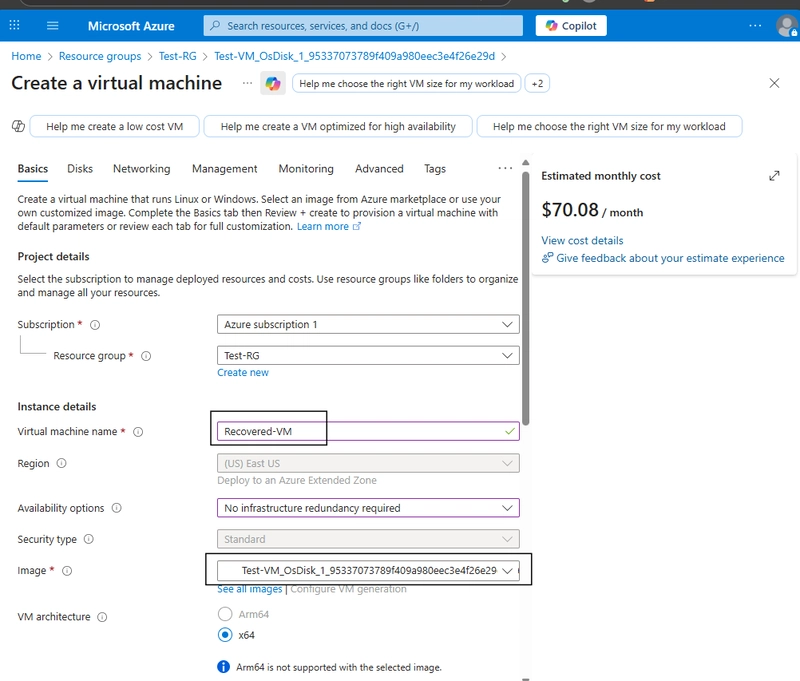Image resolution: width=800 pixels, height=681 pixels.
Task: Select the Arm64 radio button
Action: click(225, 614)
